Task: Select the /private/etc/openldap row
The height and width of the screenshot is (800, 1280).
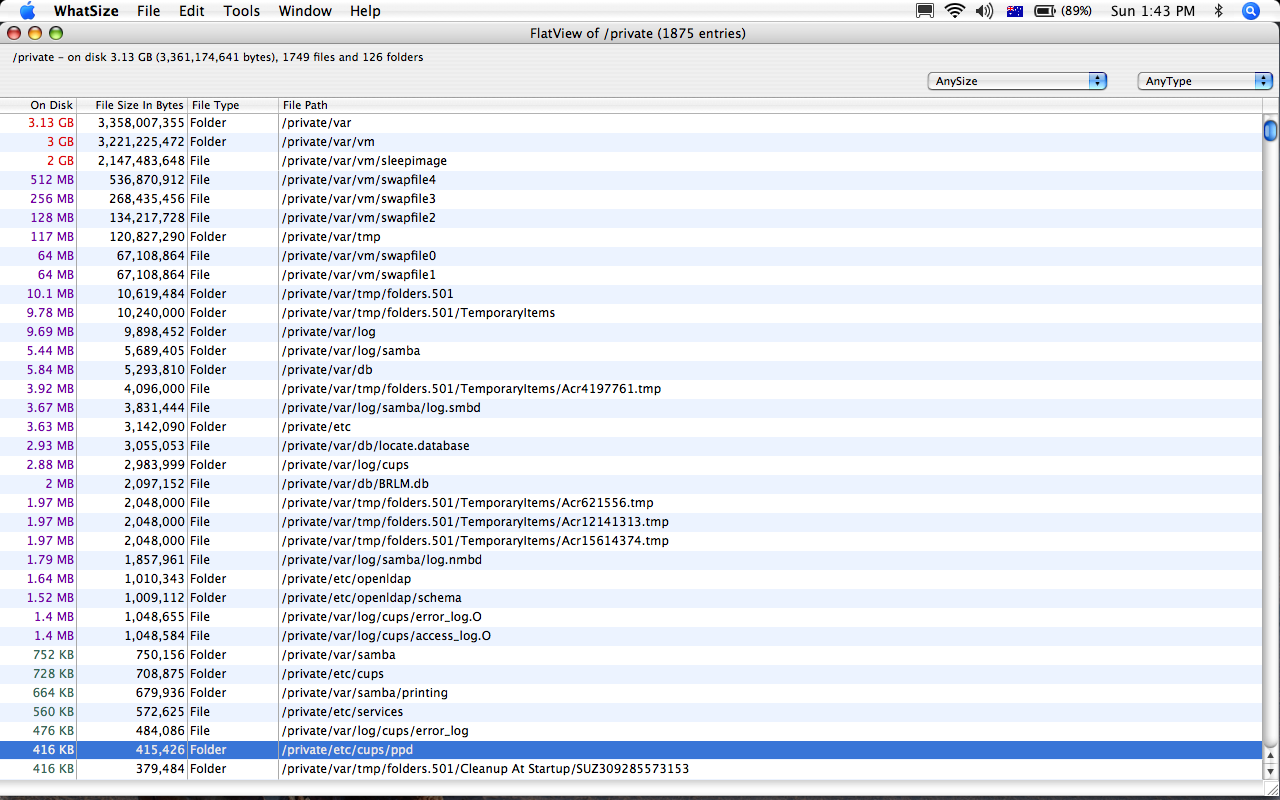Action: [x=631, y=579]
